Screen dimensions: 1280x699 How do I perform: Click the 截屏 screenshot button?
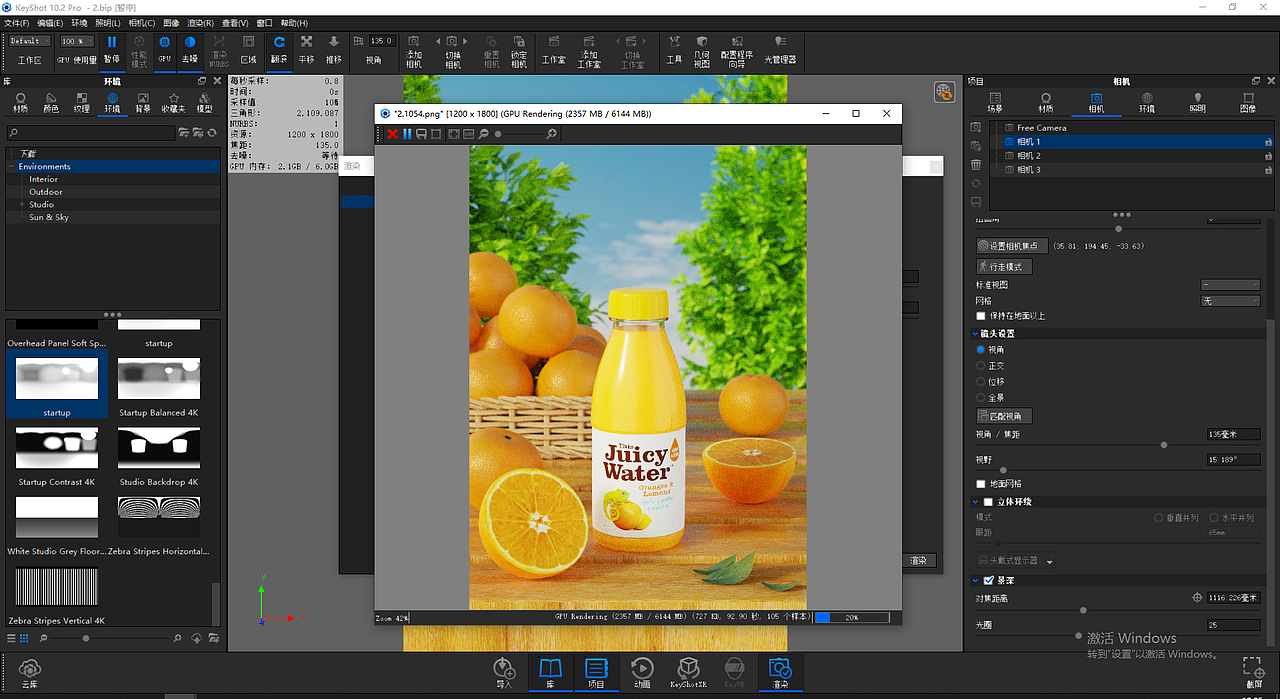tap(1254, 672)
